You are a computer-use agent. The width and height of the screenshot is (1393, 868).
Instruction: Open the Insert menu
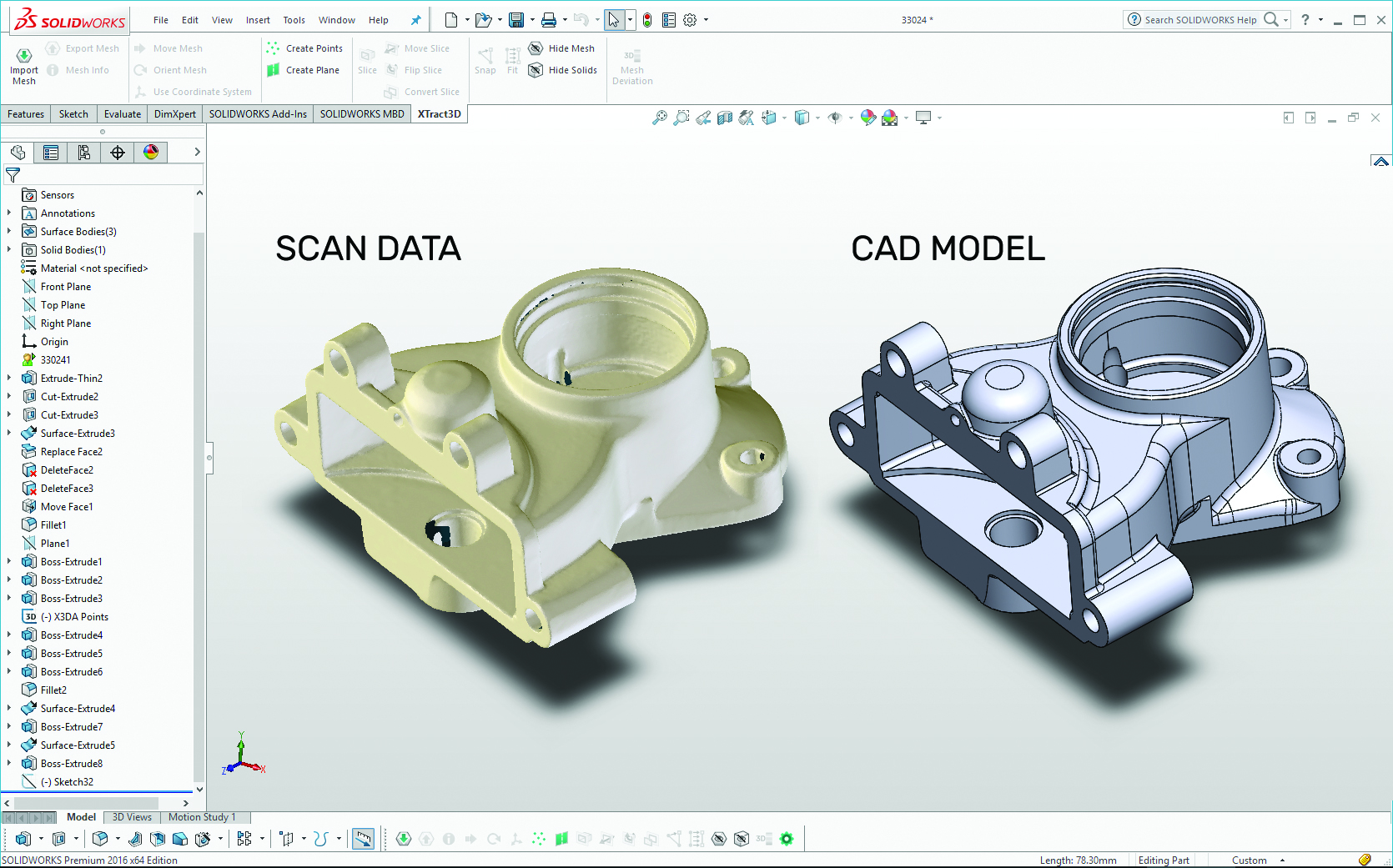(258, 19)
